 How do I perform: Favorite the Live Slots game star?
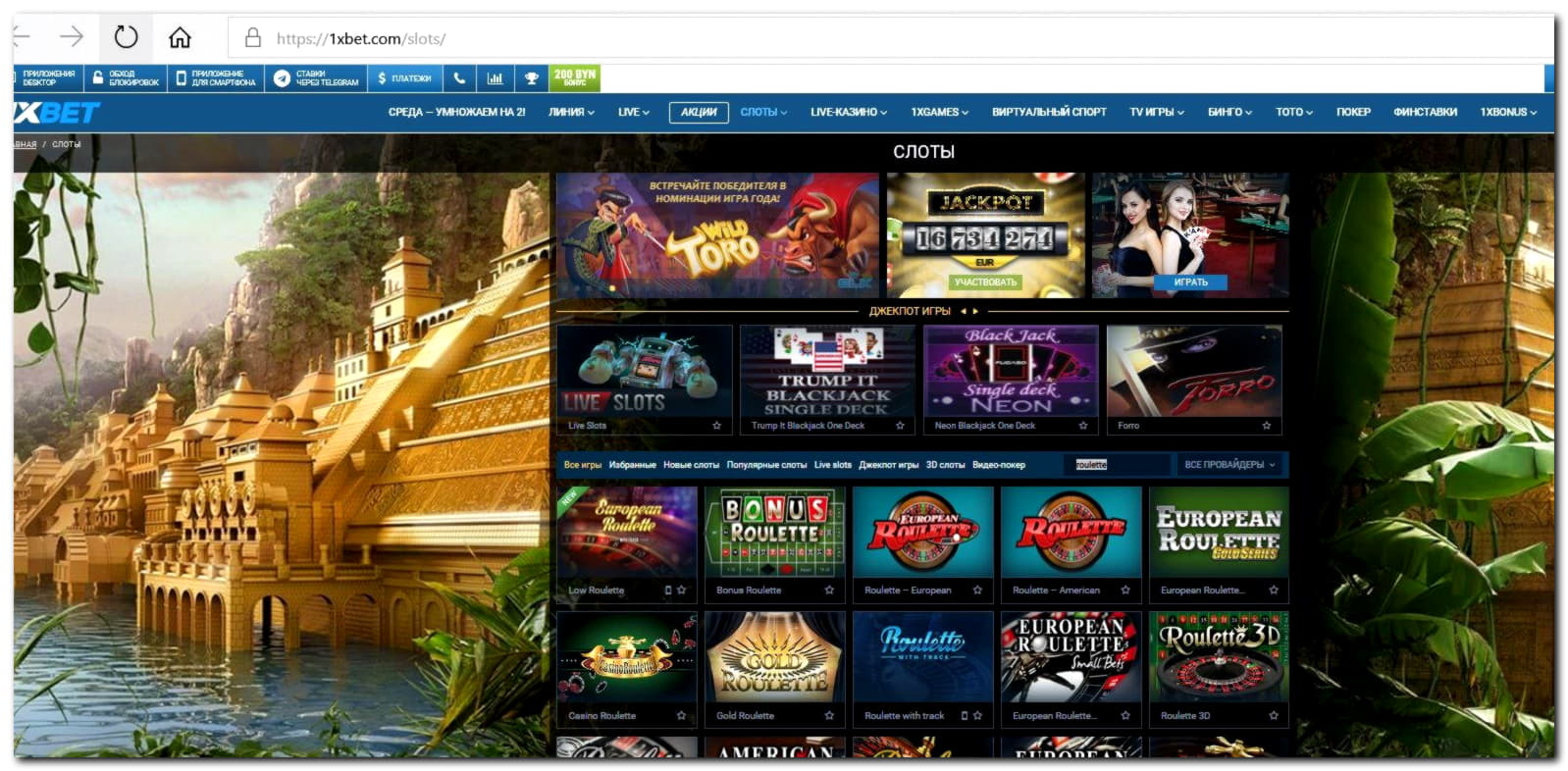(x=716, y=426)
